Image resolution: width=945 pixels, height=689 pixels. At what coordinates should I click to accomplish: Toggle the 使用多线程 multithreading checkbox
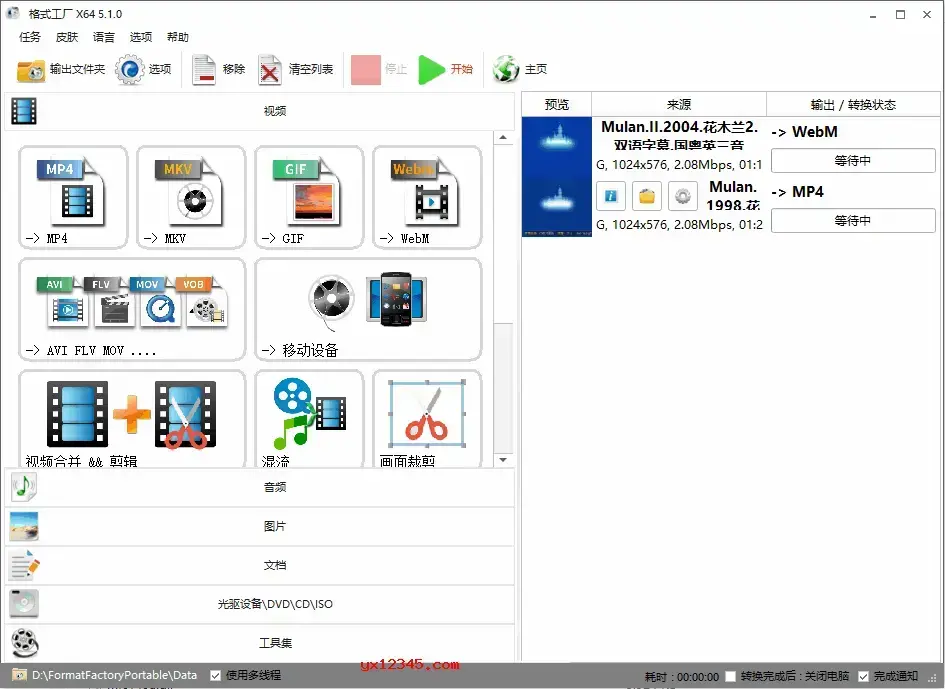click(215, 676)
